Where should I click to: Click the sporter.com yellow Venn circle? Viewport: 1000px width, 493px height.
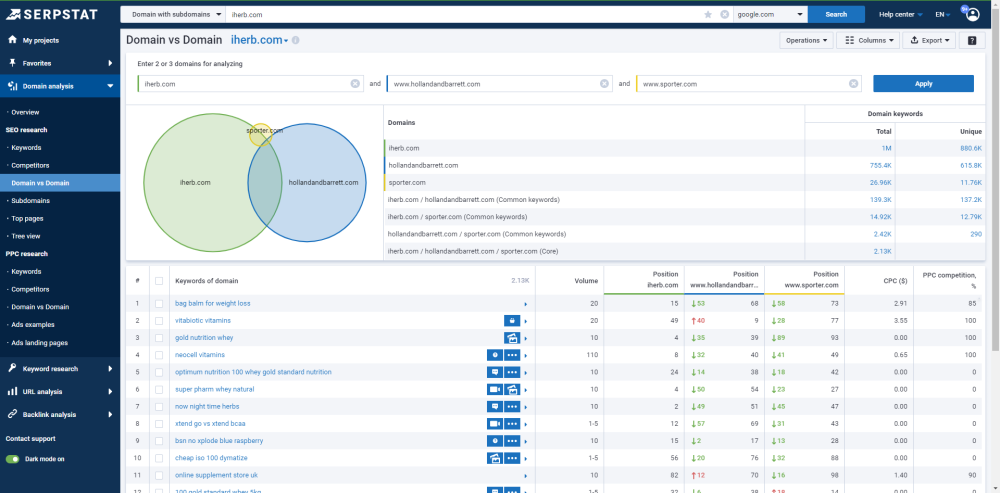tap(260, 135)
